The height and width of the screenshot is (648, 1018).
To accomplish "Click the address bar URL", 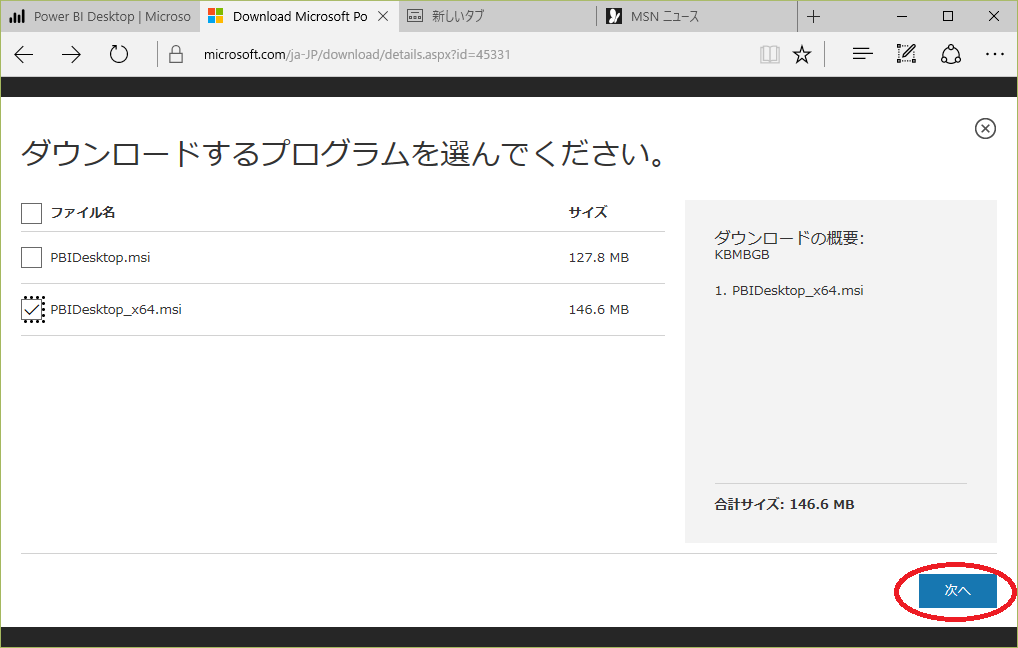I will tap(357, 55).
